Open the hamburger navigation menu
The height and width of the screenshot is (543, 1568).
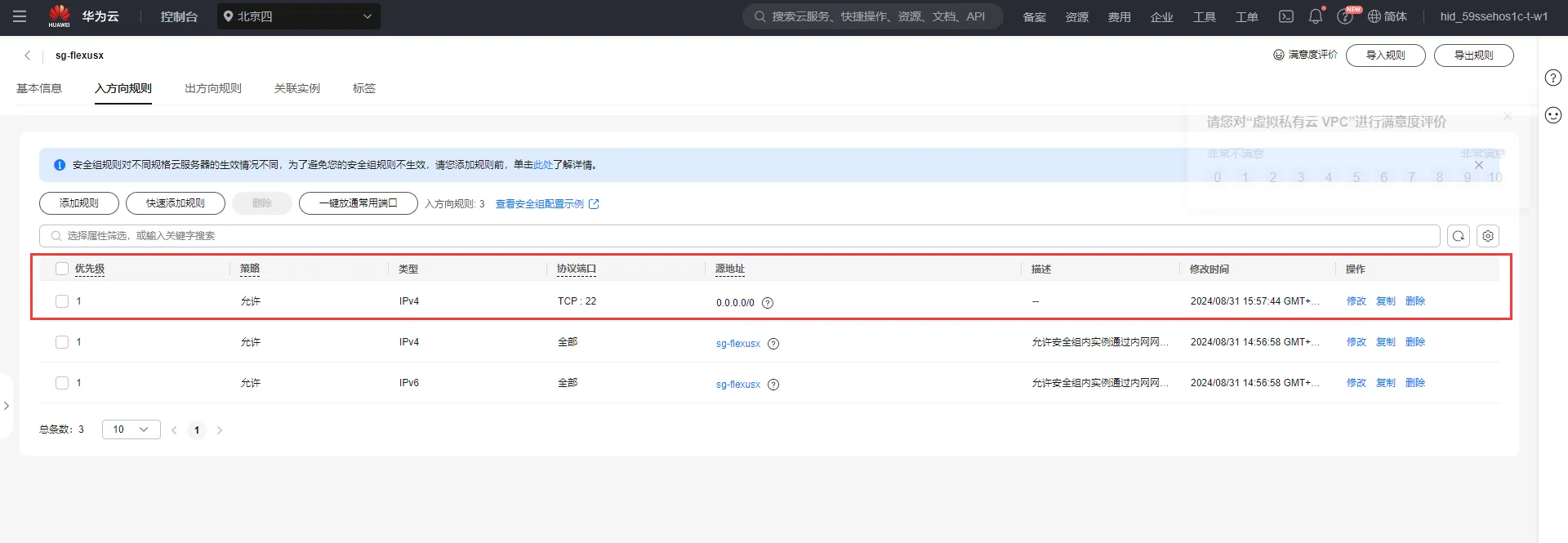click(x=20, y=16)
